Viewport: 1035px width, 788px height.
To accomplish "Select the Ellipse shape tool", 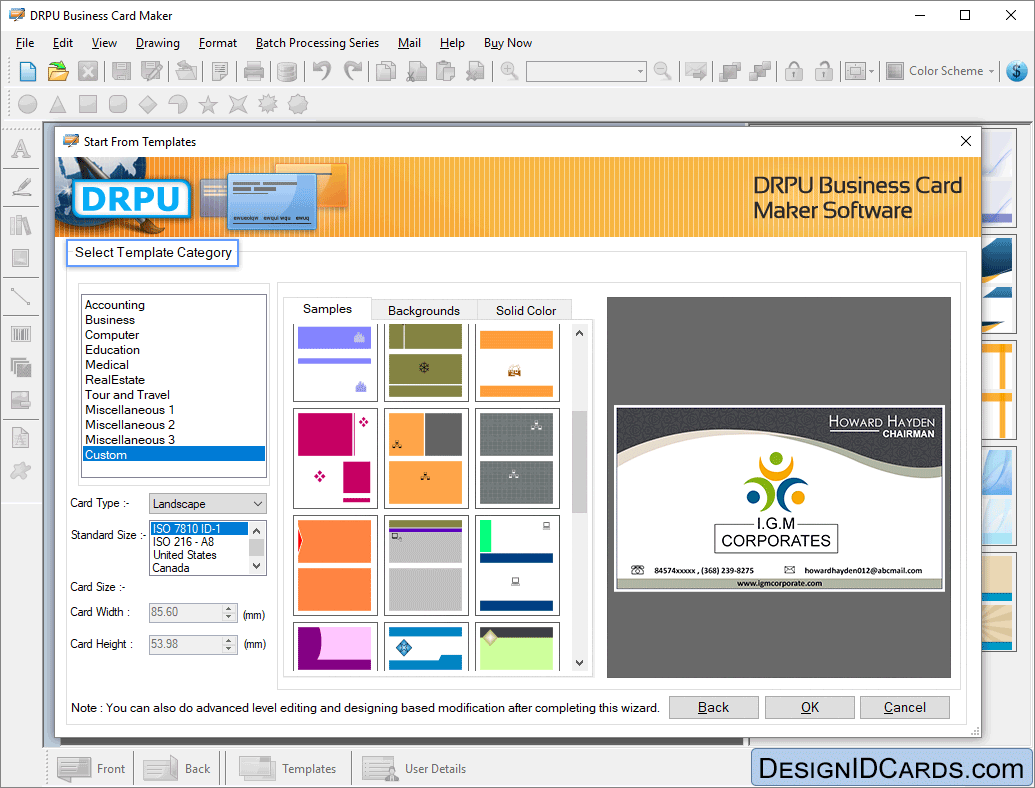I will [x=28, y=104].
